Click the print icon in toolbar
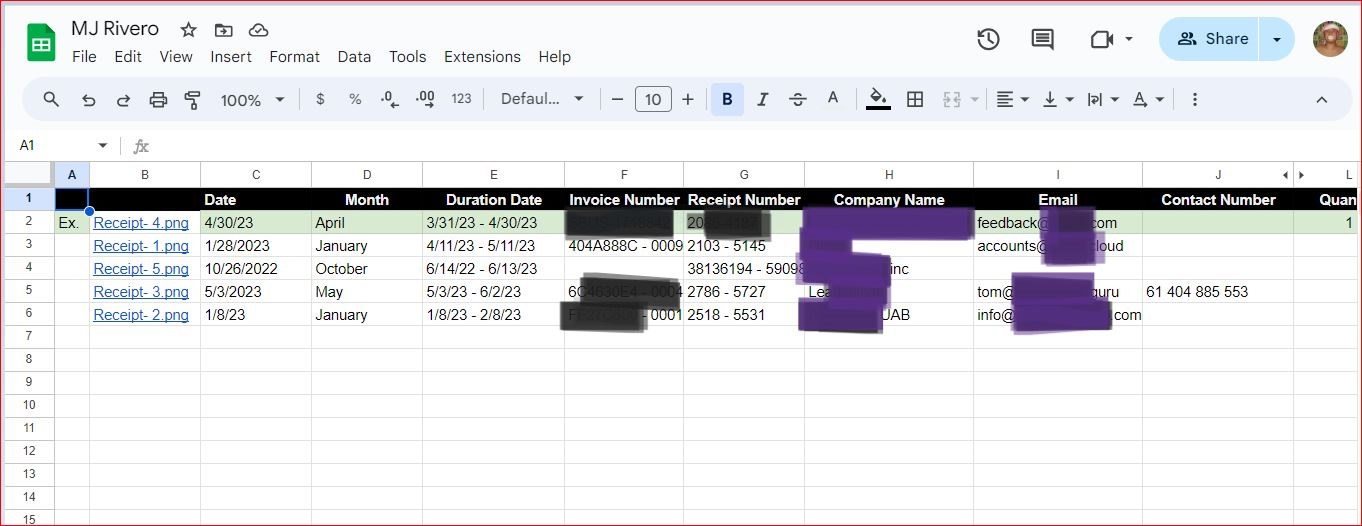The height and width of the screenshot is (526, 1362). [158, 99]
